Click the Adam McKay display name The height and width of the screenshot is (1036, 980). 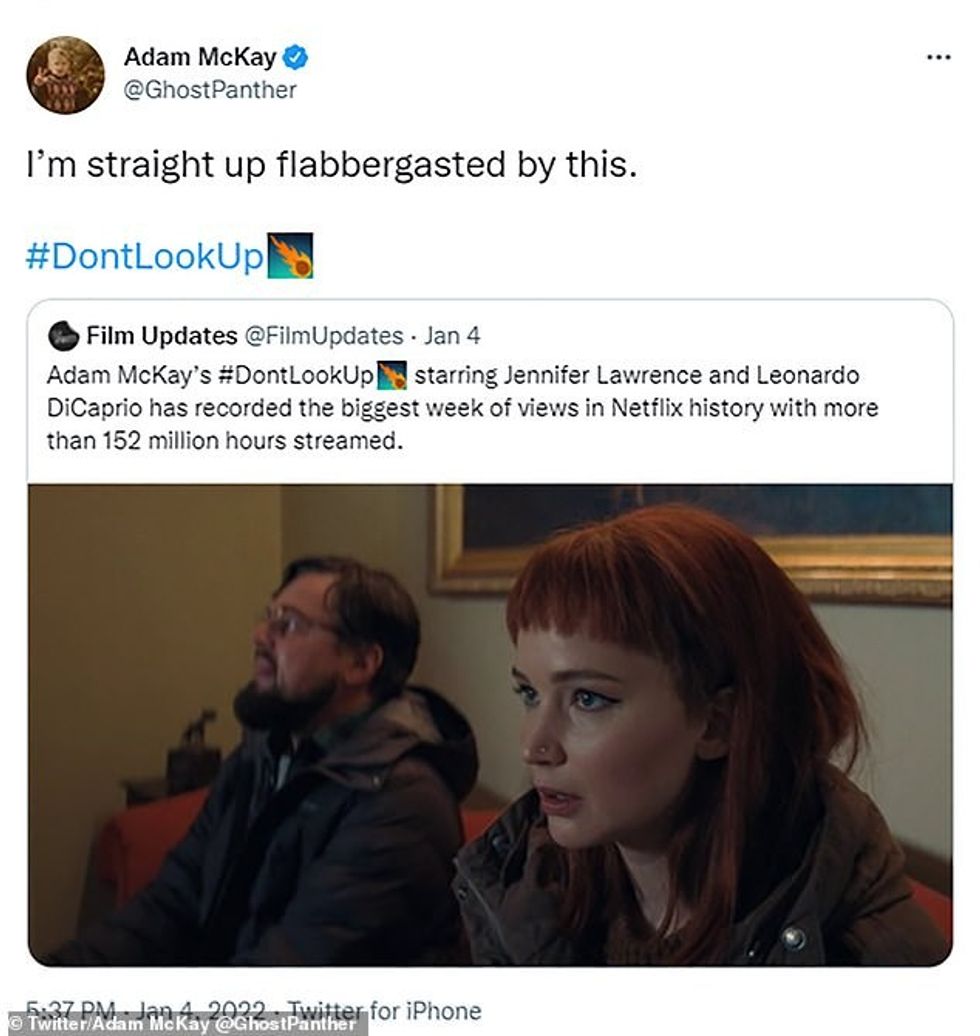(x=201, y=58)
